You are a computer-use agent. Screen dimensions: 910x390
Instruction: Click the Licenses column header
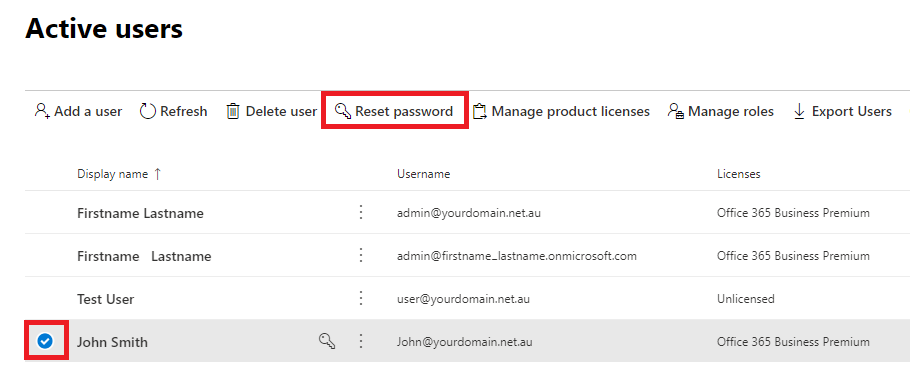coord(739,174)
